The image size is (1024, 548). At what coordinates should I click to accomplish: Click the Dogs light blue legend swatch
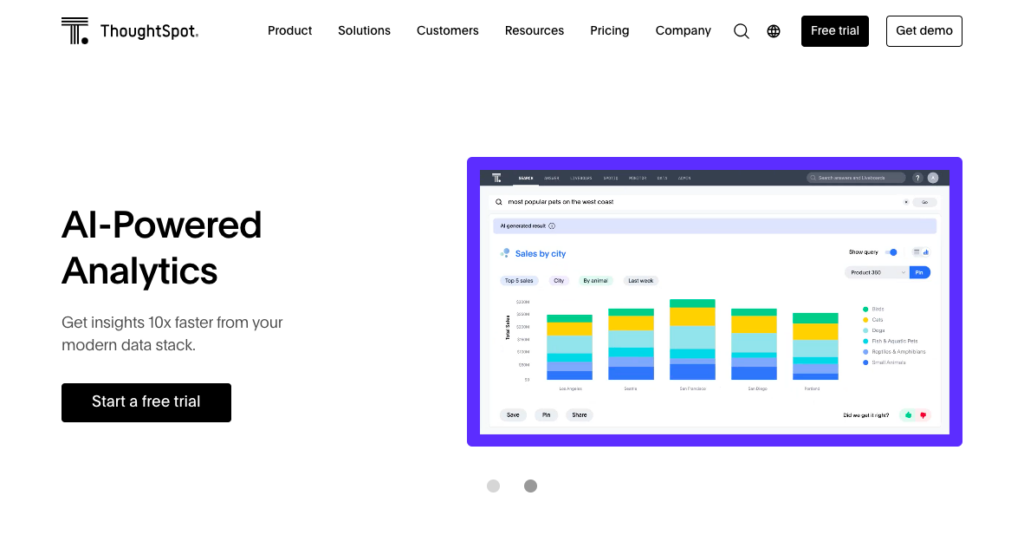point(865,330)
